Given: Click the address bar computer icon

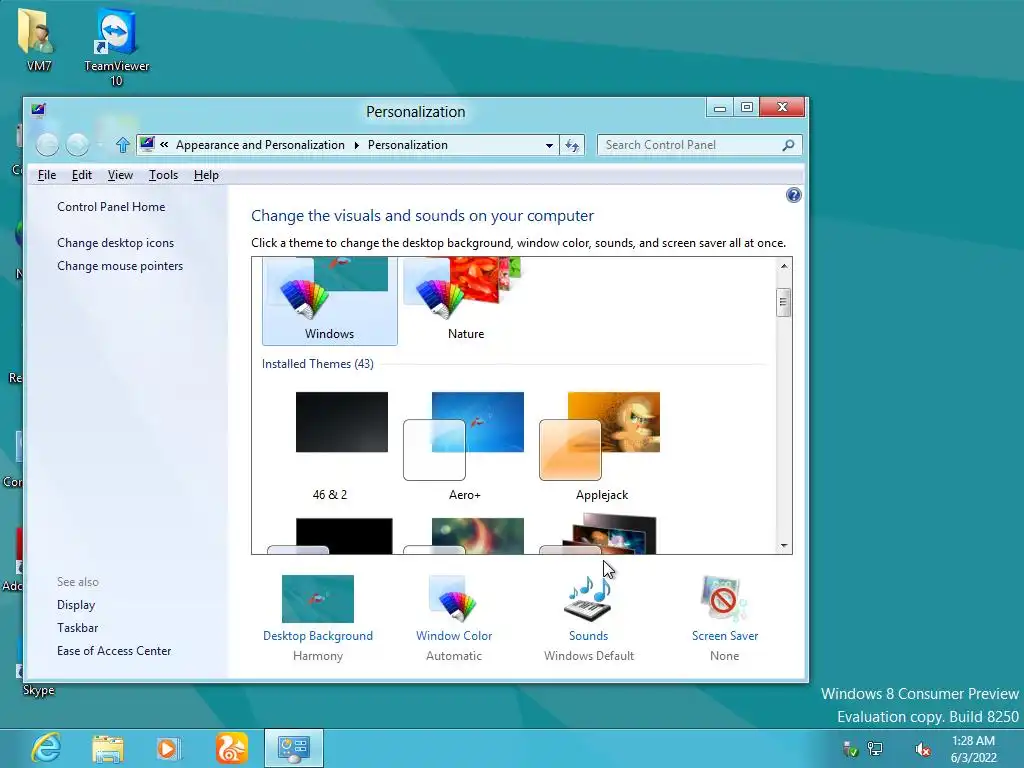Looking at the screenshot, I should click(x=148, y=144).
